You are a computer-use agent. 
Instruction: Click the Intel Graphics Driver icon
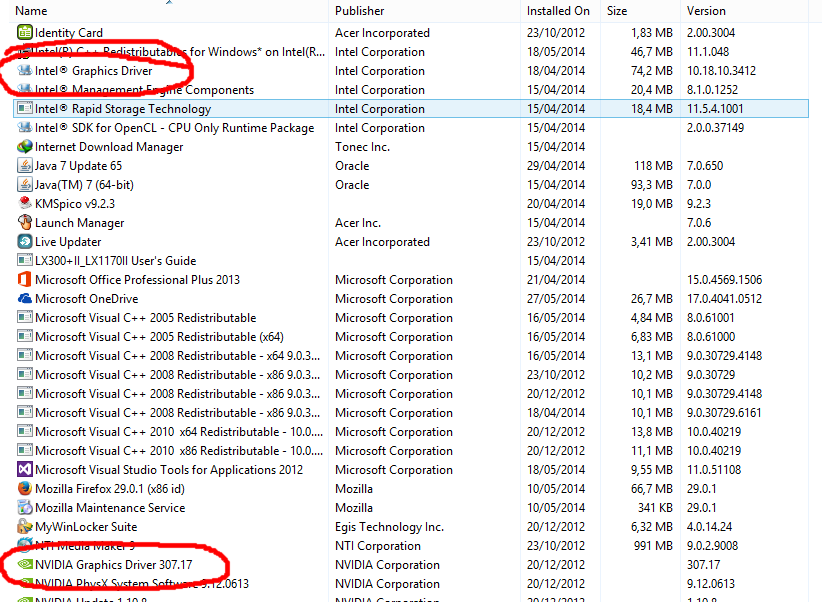point(24,70)
